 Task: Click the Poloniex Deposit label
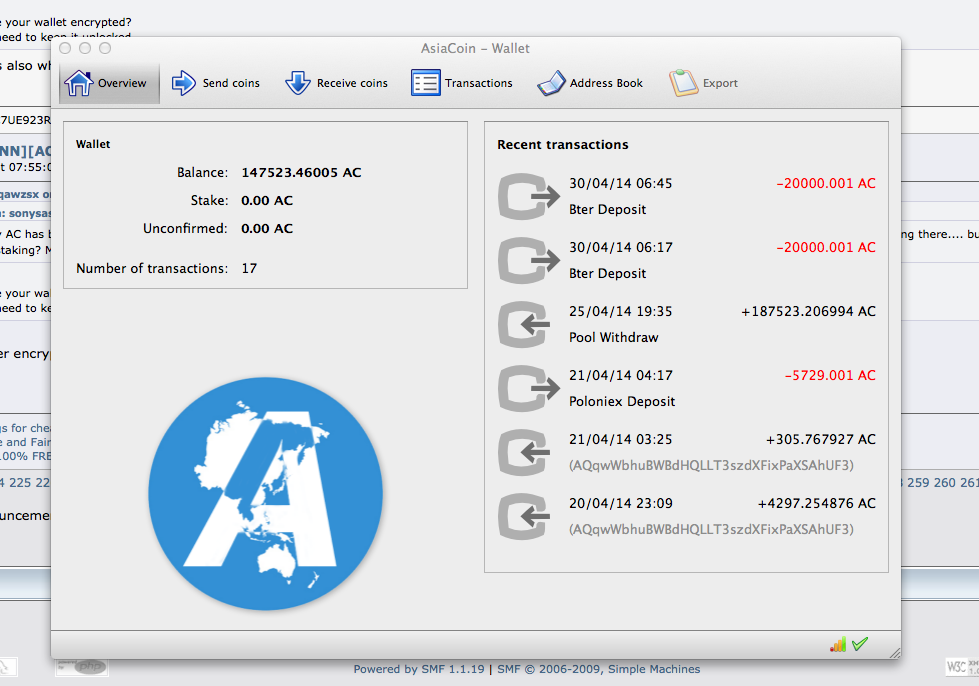(622, 401)
